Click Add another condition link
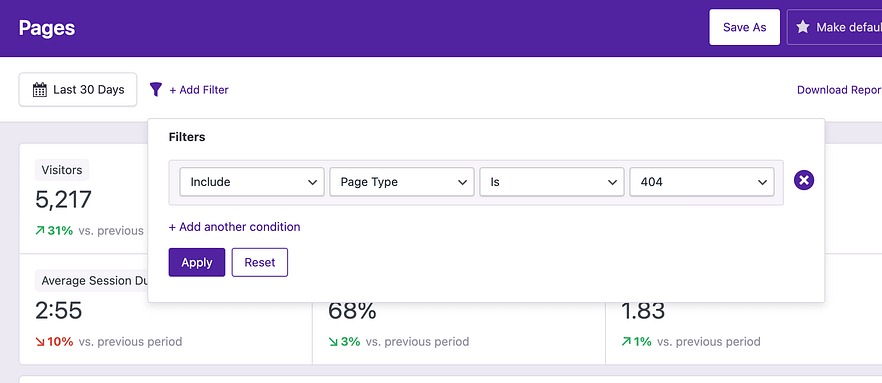 (235, 227)
